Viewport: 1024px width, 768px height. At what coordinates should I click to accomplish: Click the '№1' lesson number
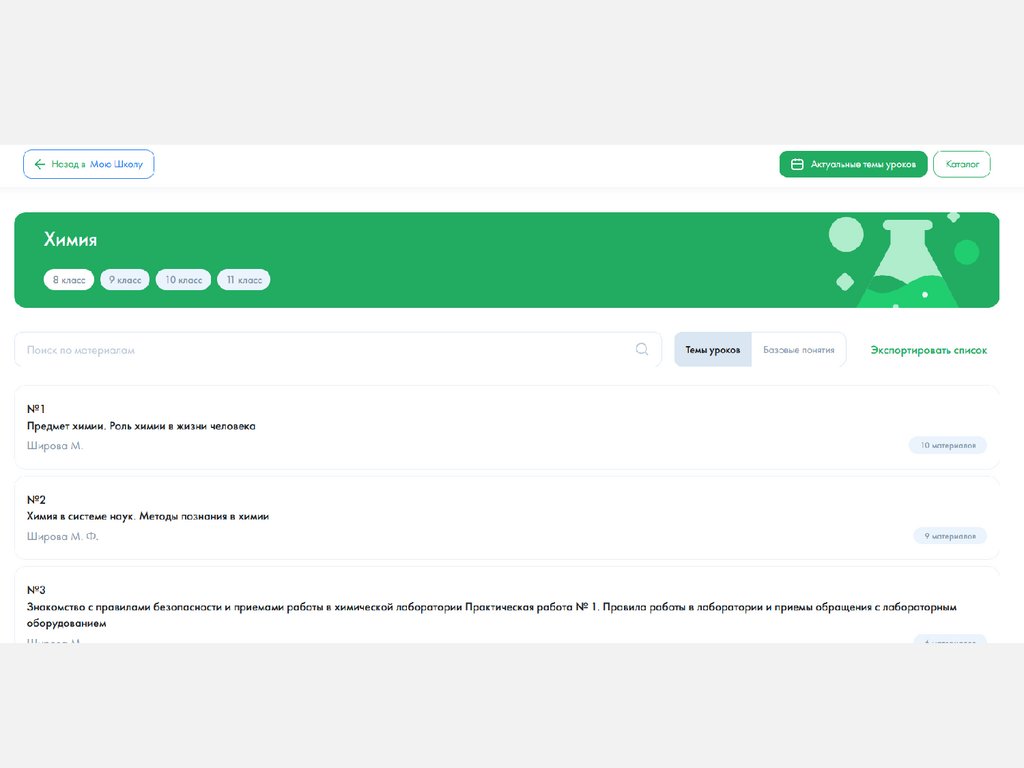click(36, 409)
